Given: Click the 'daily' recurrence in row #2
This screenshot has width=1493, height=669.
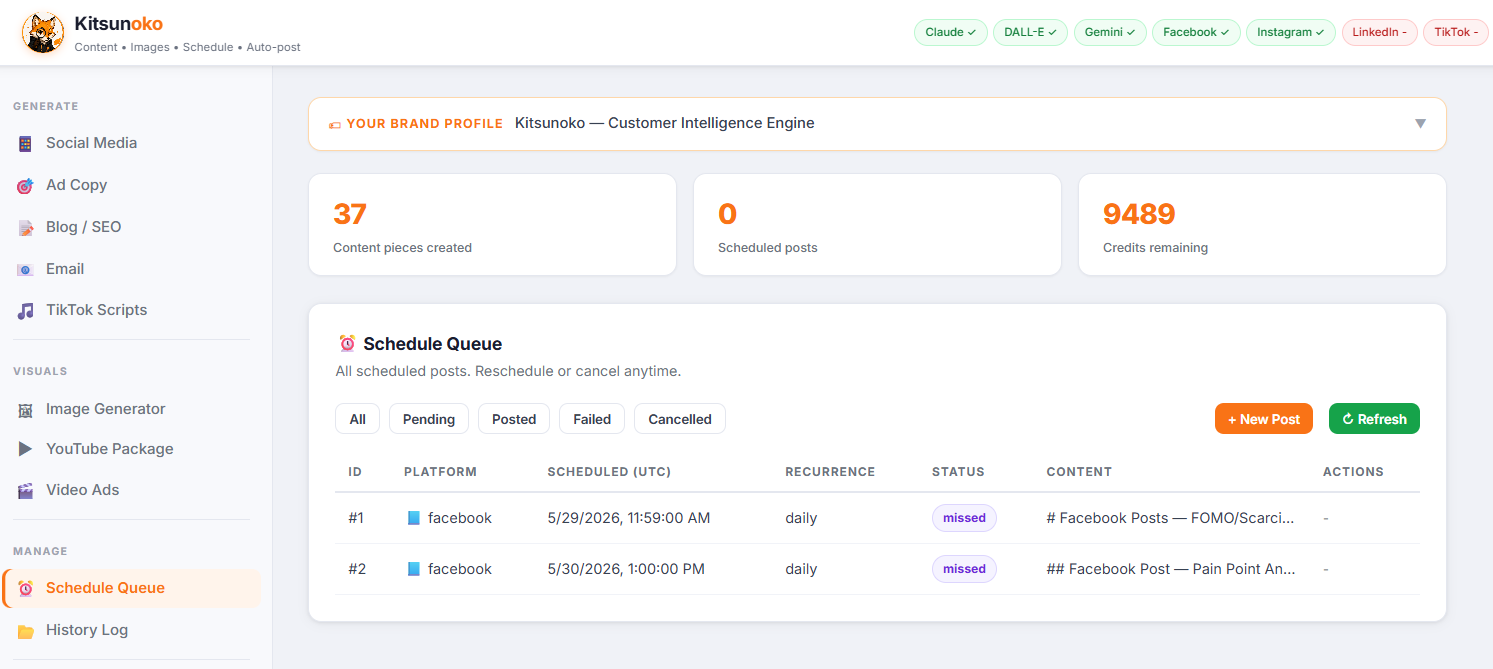Looking at the screenshot, I should [801, 569].
